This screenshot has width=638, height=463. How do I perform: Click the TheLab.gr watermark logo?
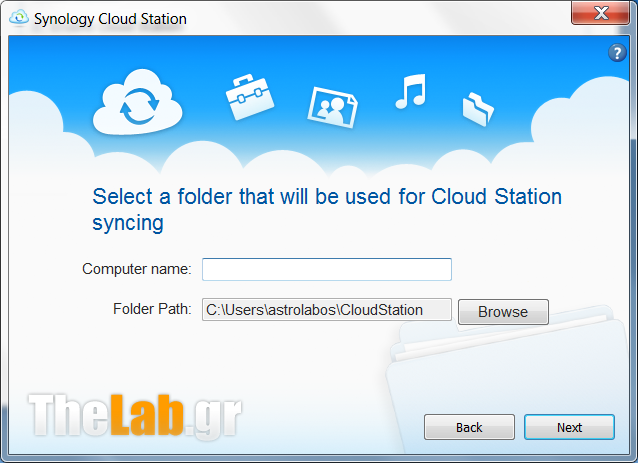[x=135, y=415]
